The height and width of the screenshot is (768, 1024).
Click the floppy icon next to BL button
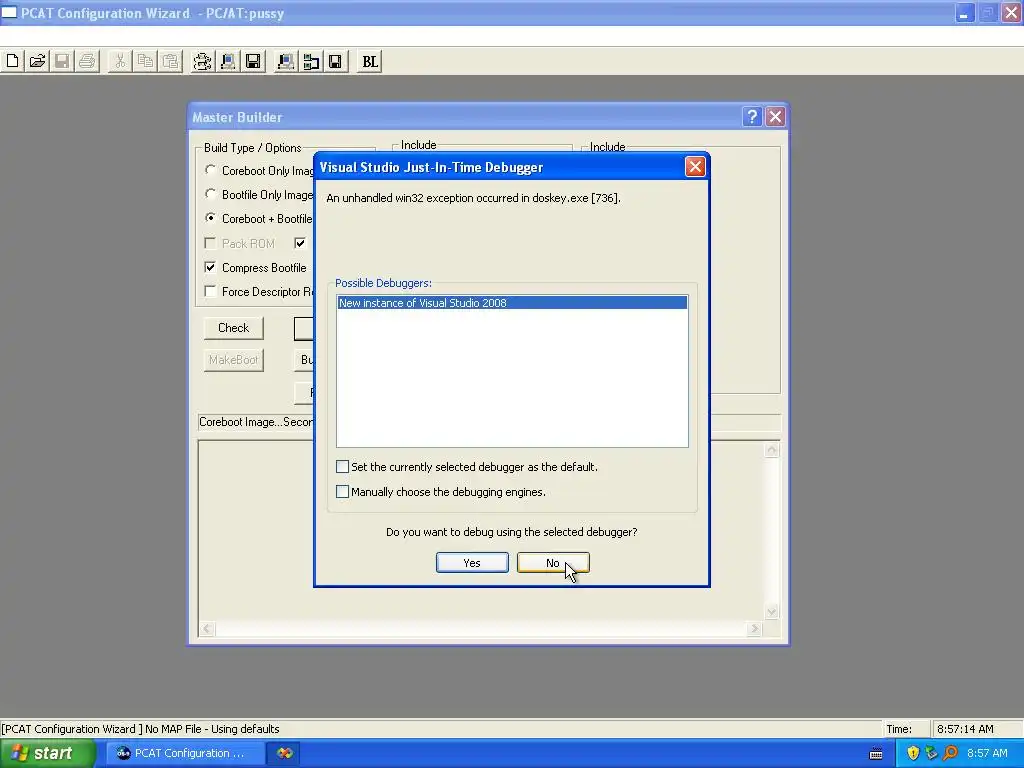click(x=336, y=61)
